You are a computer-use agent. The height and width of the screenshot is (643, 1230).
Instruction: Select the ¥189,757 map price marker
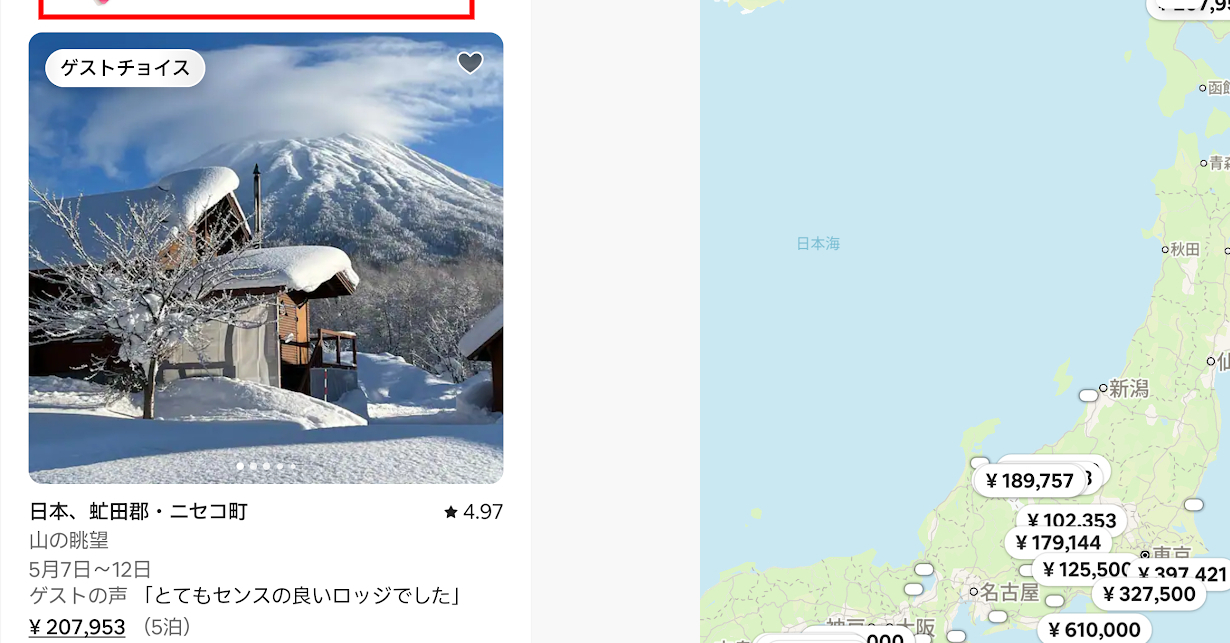tap(1029, 481)
